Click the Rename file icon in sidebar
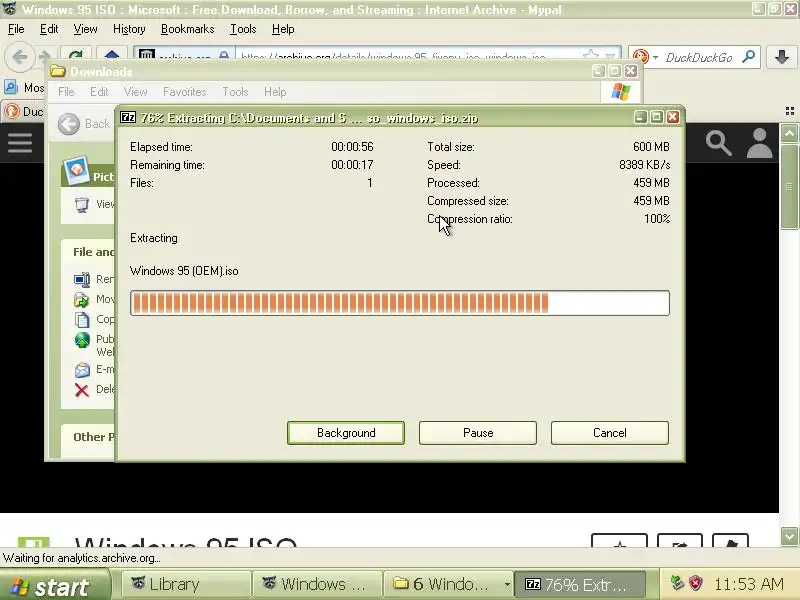This screenshot has width=800, height=600. tap(82, 280)
